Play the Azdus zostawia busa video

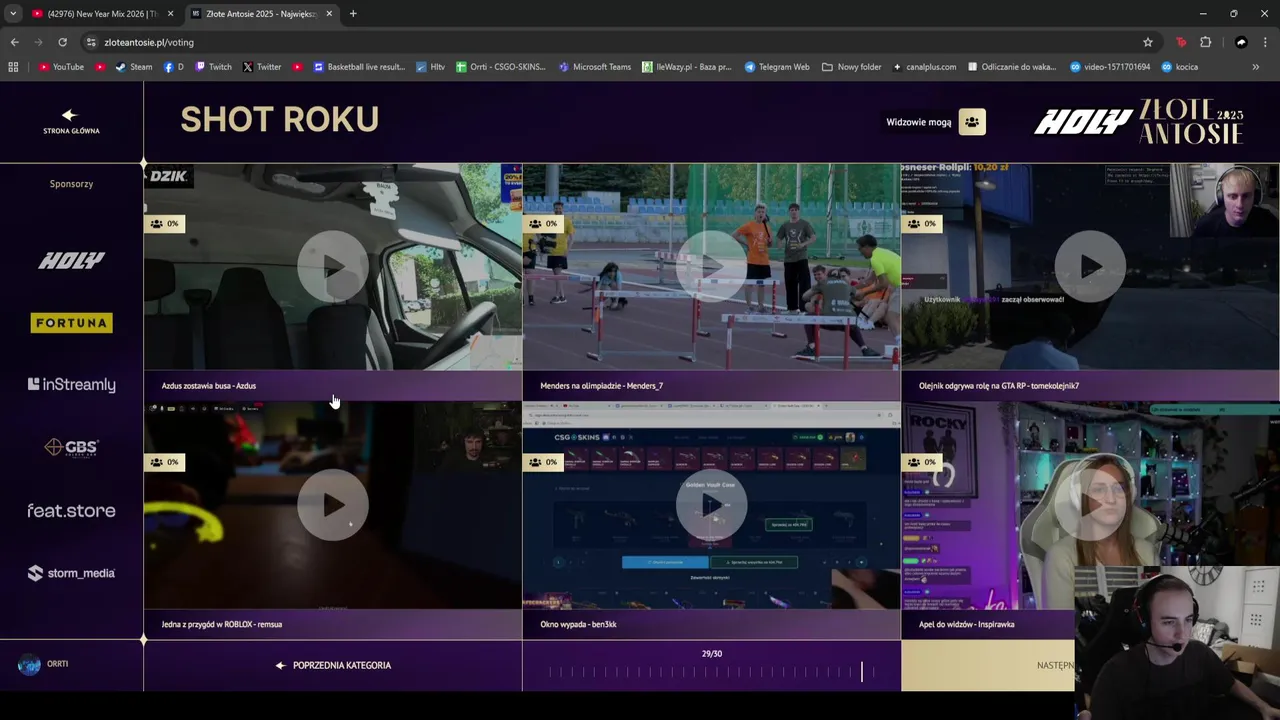pyautogui.click(x=333, y=267)
